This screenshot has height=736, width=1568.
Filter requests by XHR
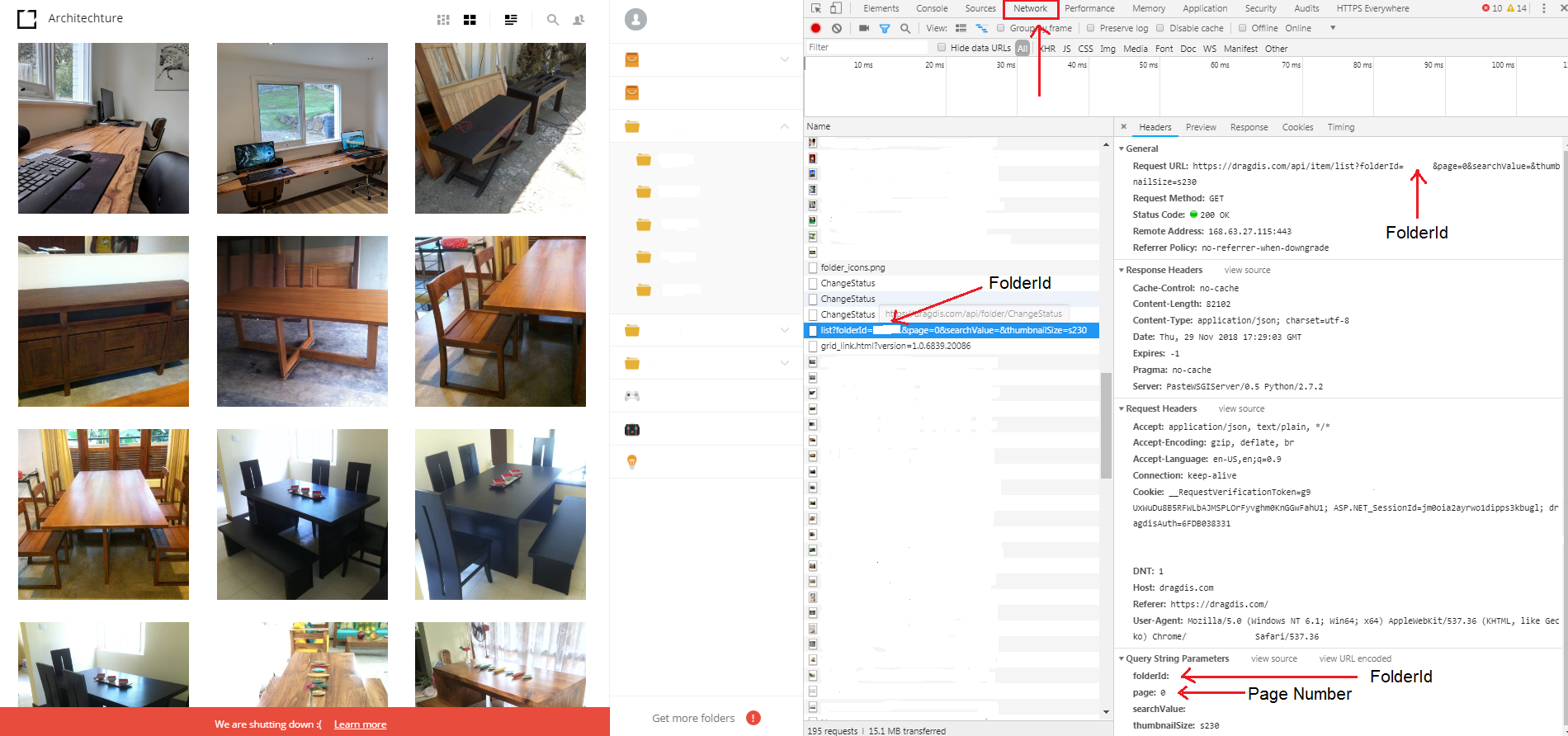1047,49
